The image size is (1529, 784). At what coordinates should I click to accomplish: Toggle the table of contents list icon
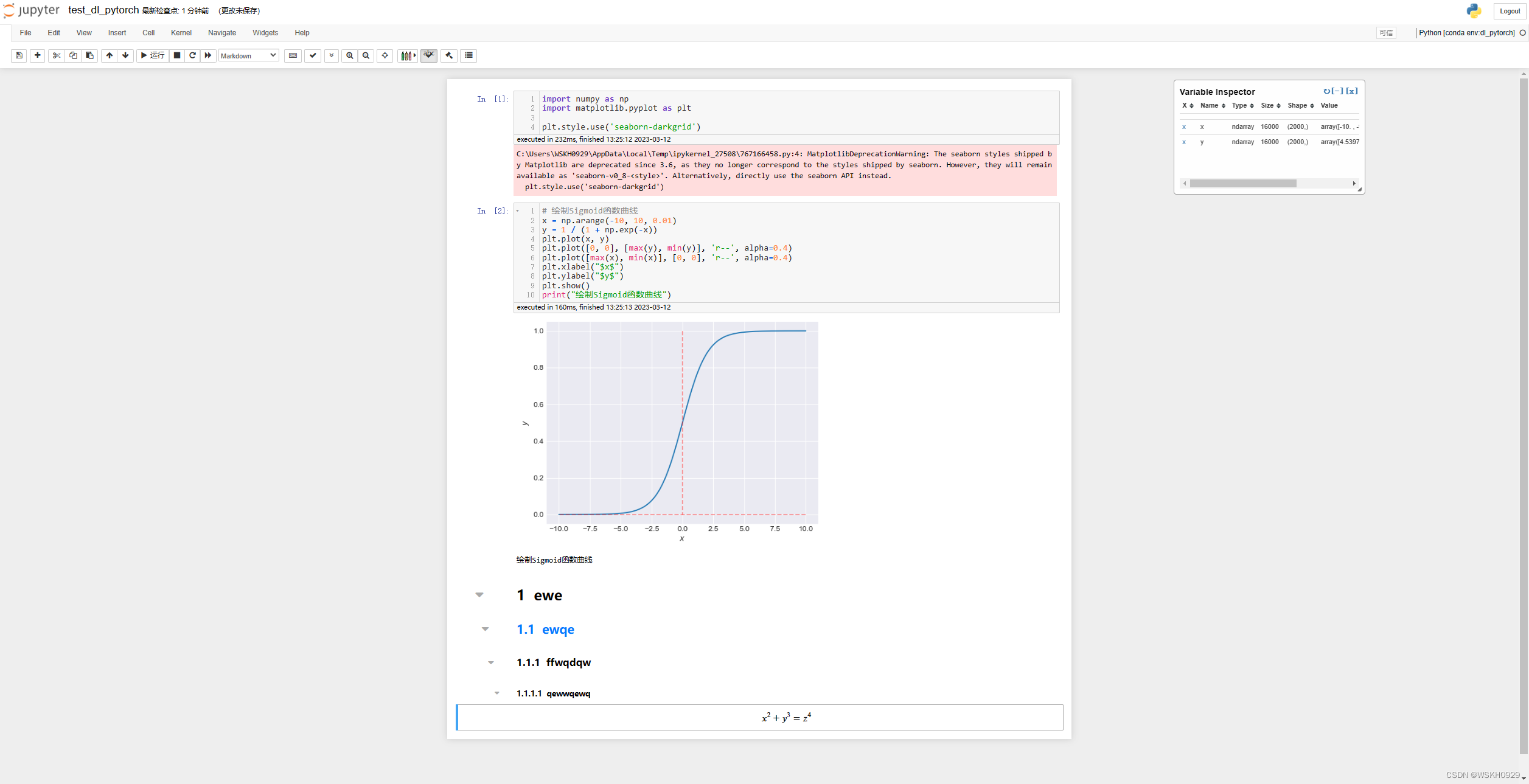click(x=468, y=55)
